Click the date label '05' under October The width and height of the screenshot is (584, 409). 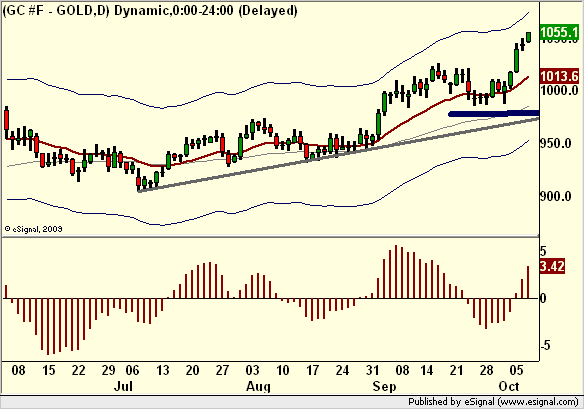pos(516,370)
